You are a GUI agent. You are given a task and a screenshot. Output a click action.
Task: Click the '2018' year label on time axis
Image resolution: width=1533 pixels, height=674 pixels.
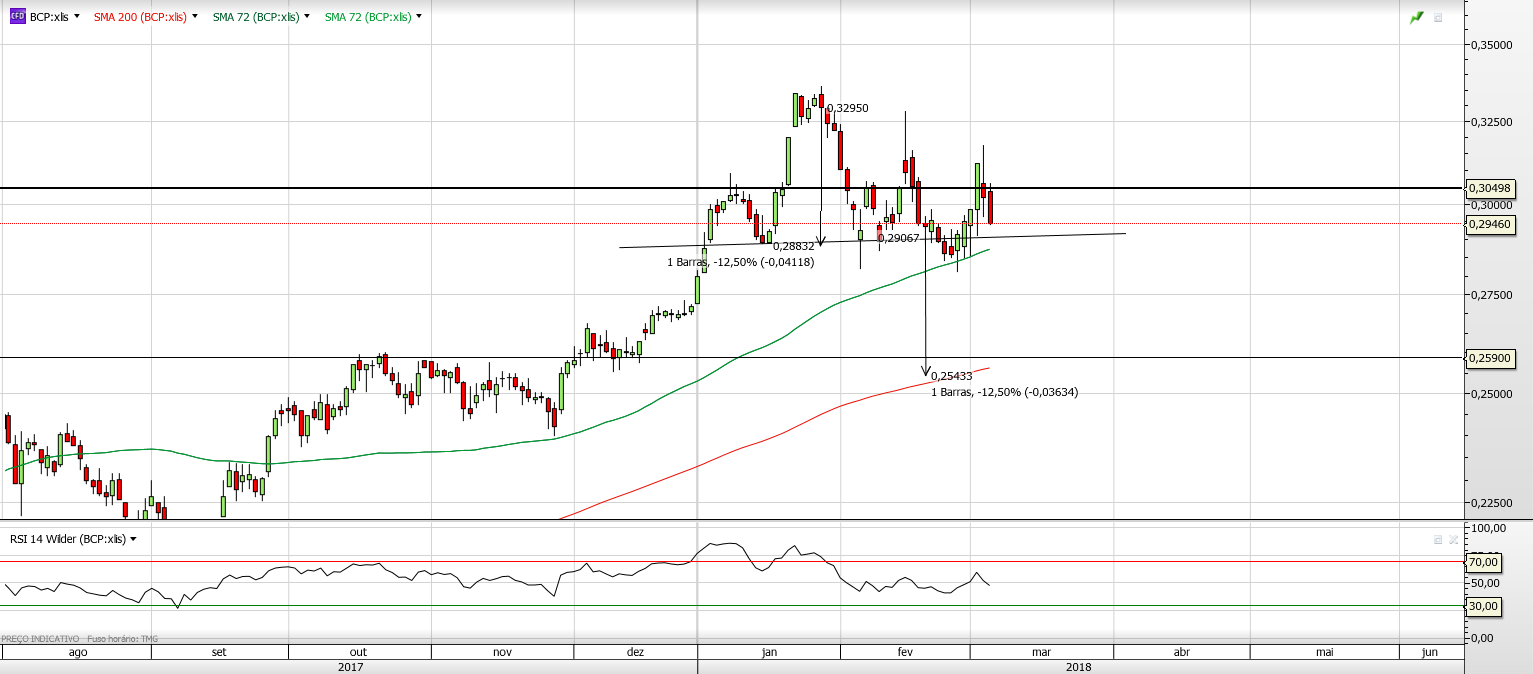click(1079, 666)
